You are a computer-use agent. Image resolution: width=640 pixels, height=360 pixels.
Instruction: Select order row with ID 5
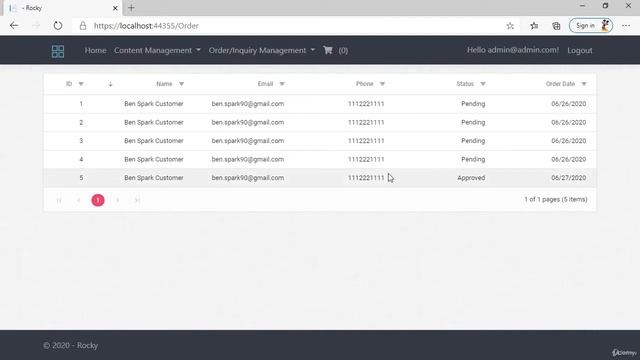pos(320,178)
